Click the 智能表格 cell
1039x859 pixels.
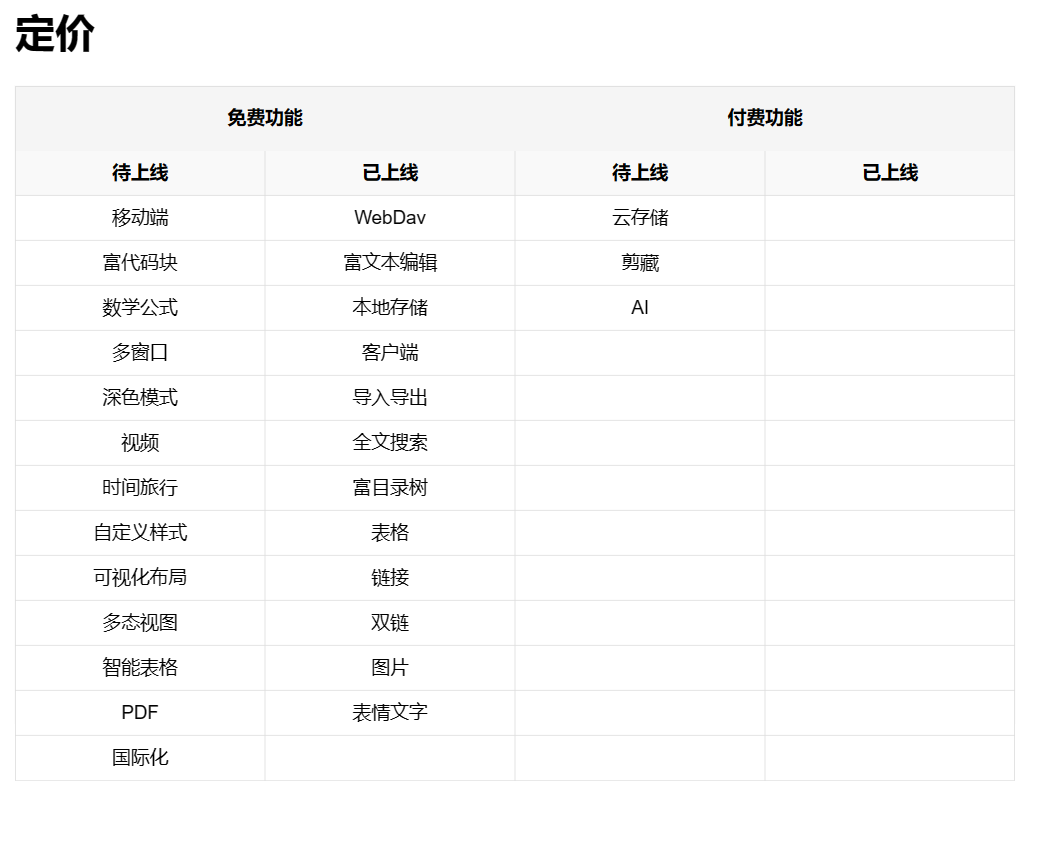click(x=140, y=667)
